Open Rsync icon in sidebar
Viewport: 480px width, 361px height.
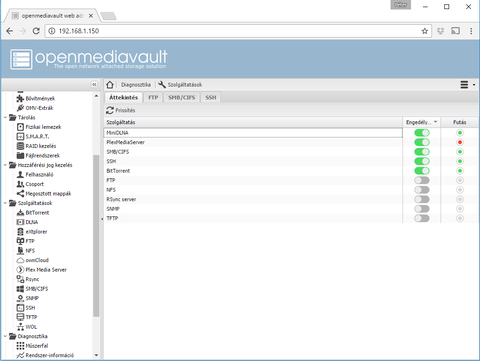(20, 279)
